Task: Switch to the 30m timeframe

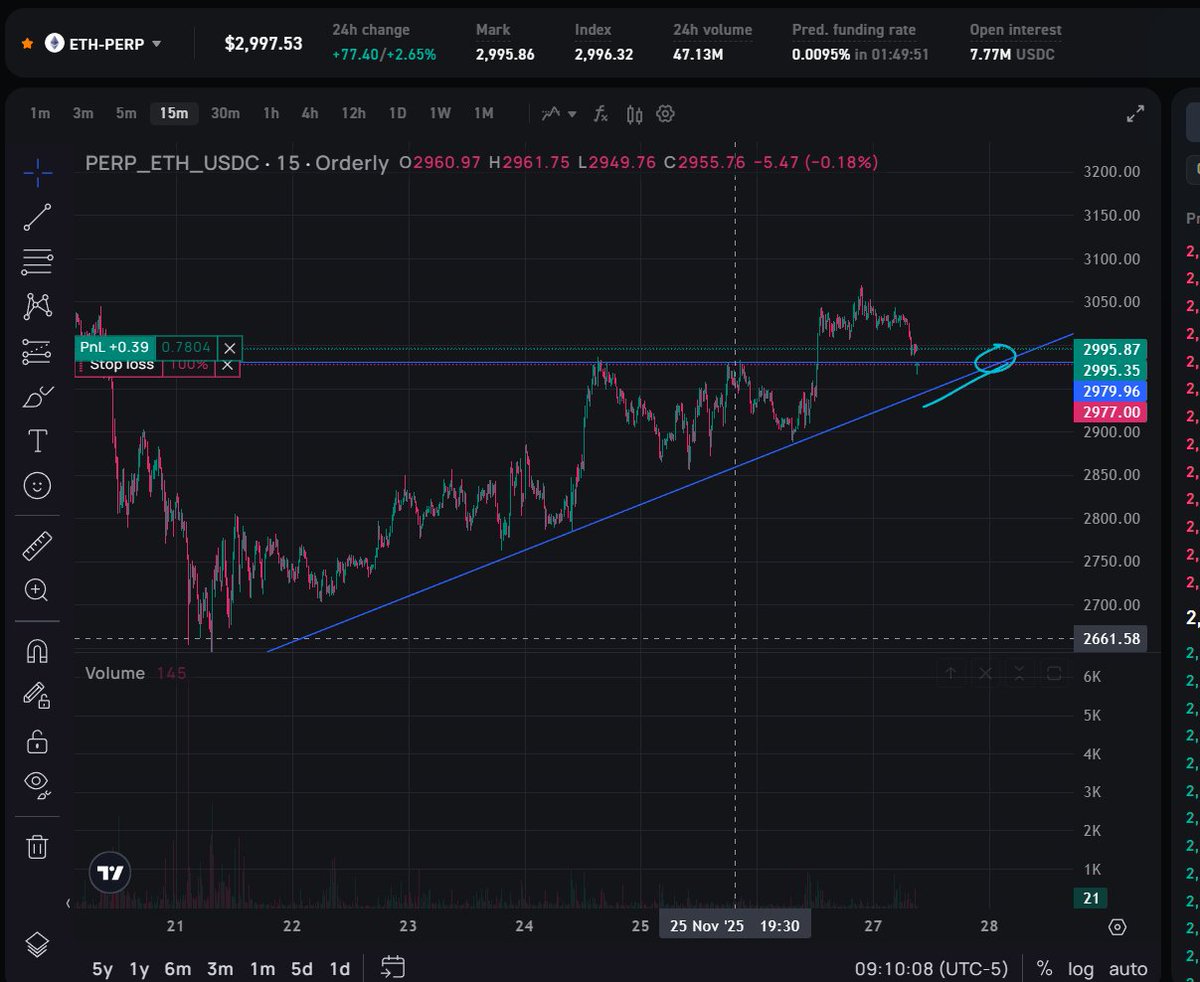Action: (x=225, y=113)
